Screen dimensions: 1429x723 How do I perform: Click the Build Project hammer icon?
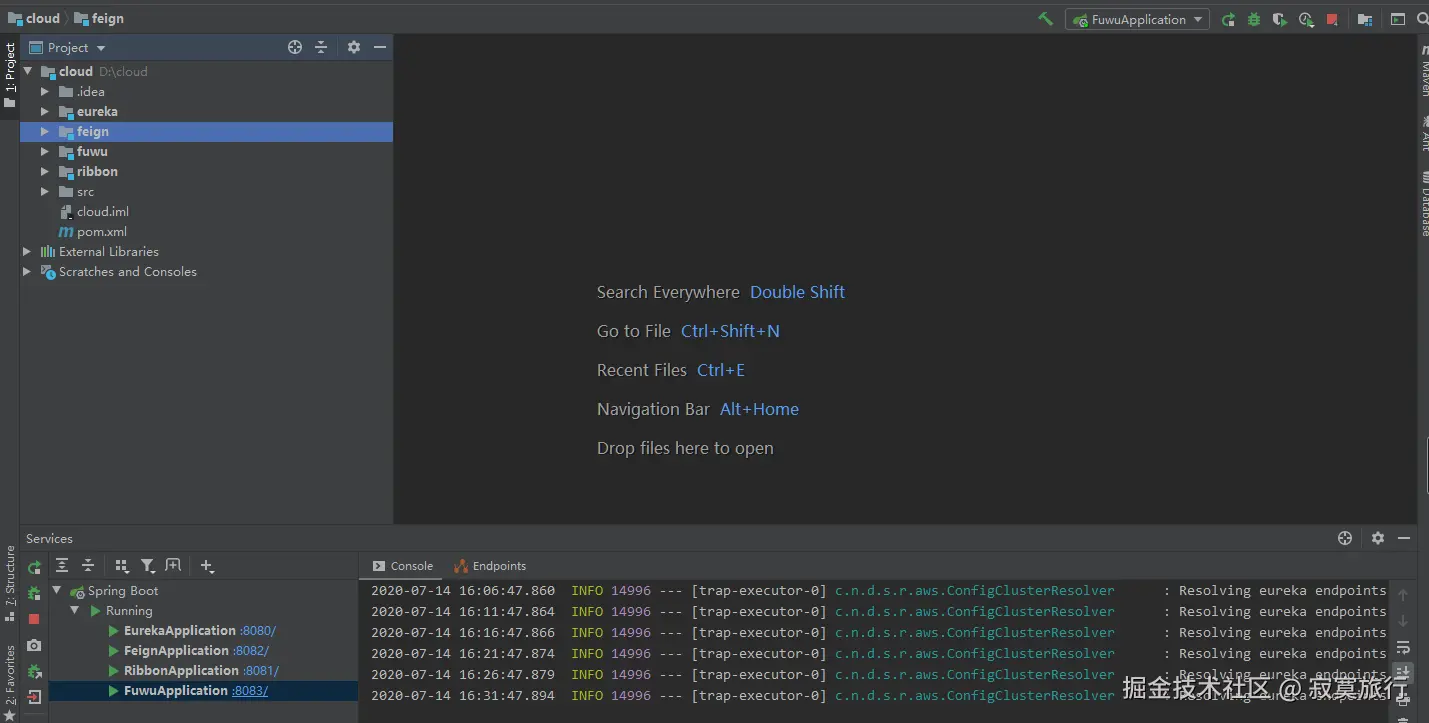pyautogui.click(x=1045, y=19)
